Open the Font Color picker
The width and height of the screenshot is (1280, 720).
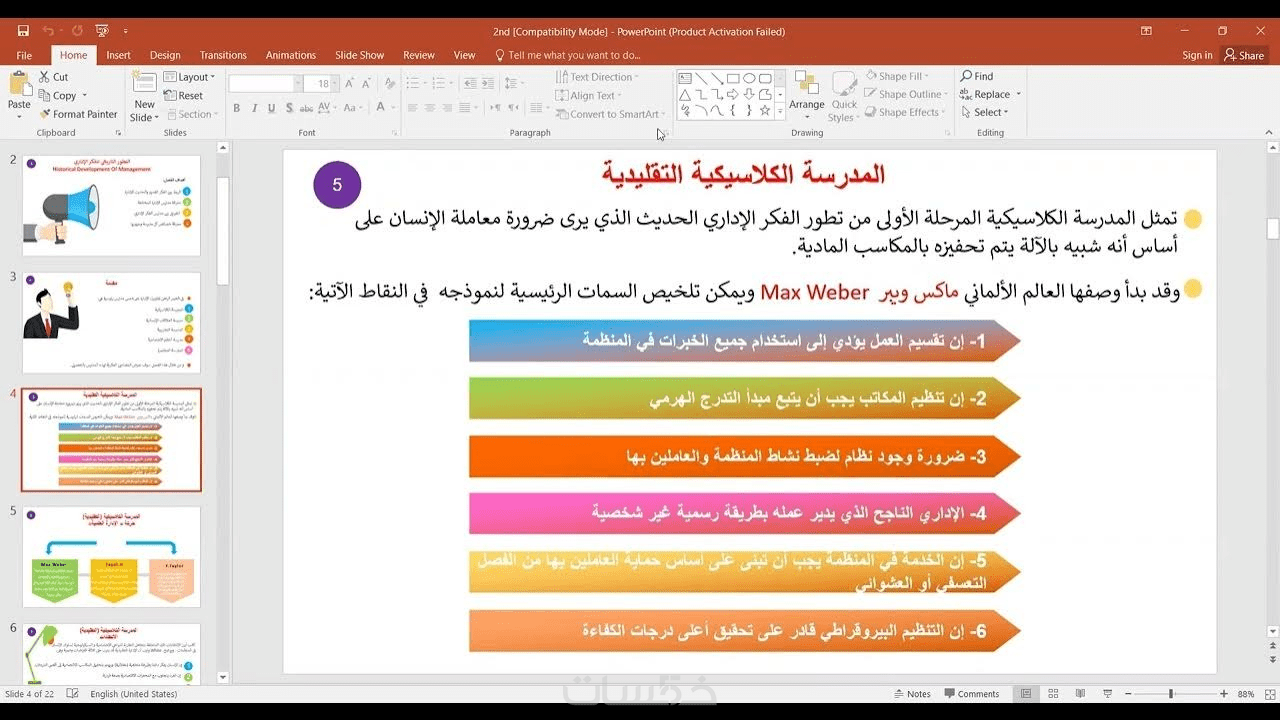click(x=379, y=108)
